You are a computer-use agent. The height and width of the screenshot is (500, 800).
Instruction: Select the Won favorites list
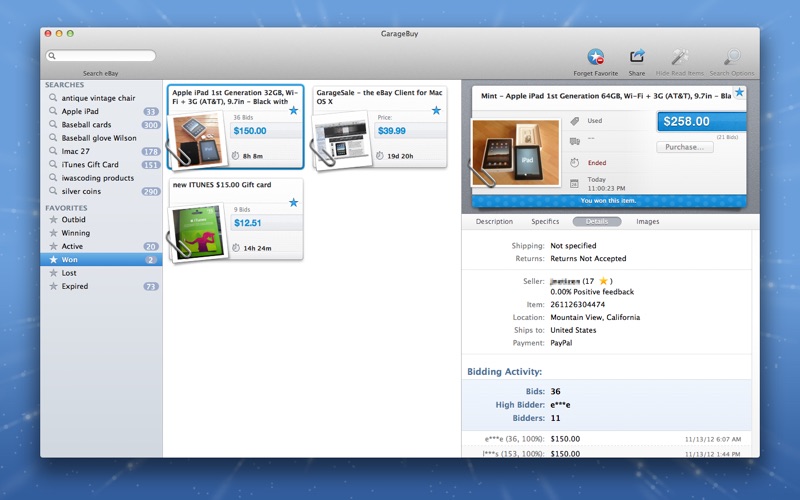tap(101, 259)
